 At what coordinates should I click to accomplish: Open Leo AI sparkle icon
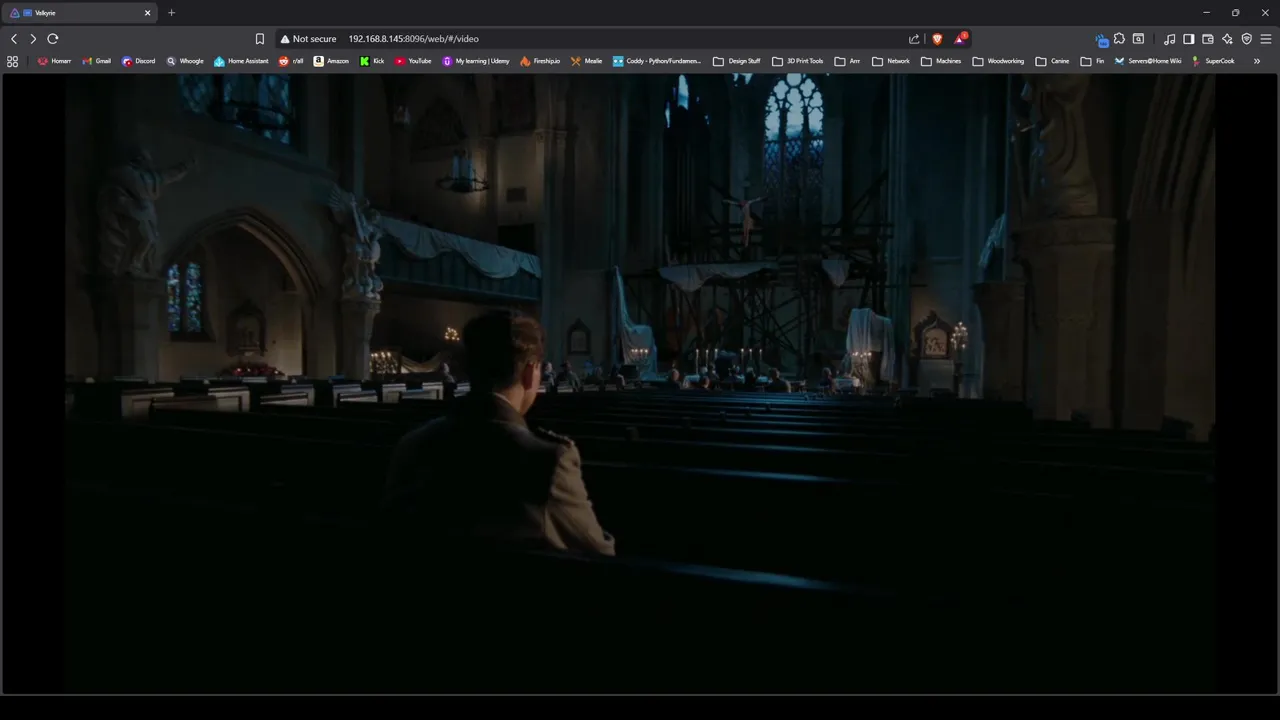coord(1227,39)
